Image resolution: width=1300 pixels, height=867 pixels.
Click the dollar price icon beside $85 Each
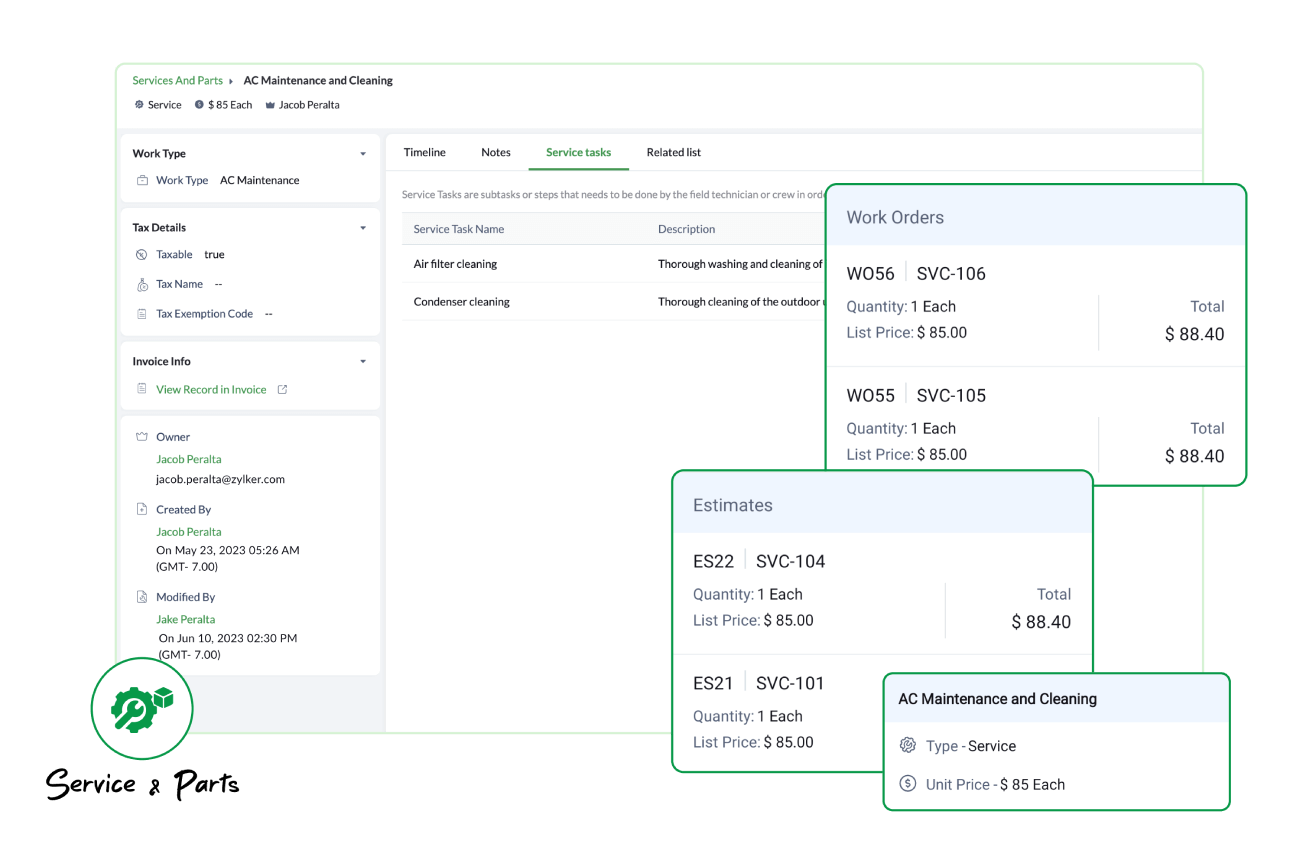point(201,104)
